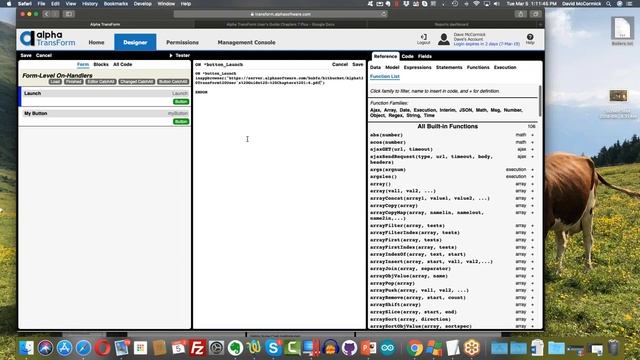Open PowerPoint from the dock
The width and height of the screenshot is (640, 360).
coord(369,348)
